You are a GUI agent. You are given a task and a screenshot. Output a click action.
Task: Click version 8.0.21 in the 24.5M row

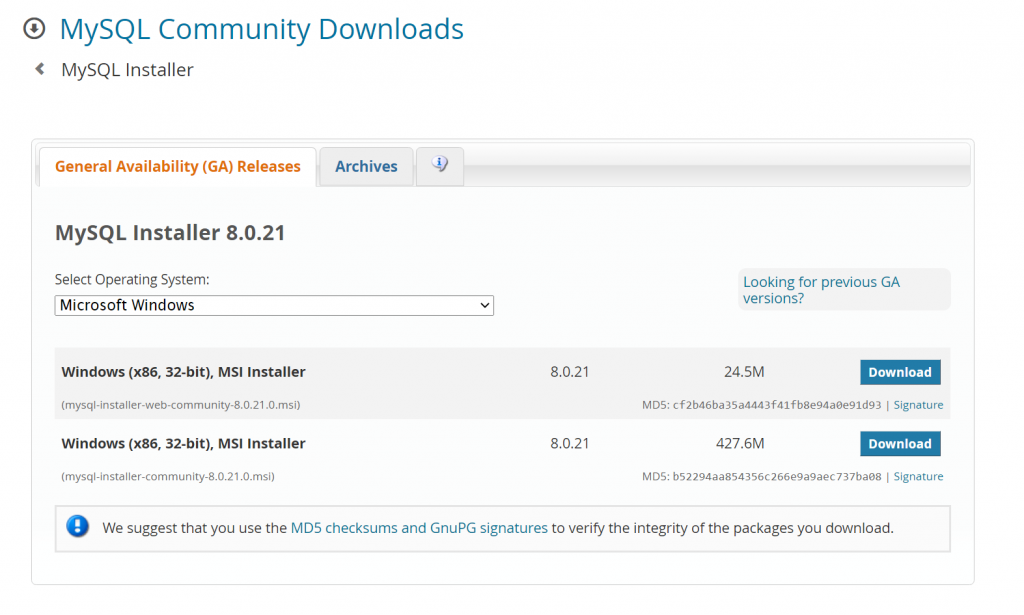click(x=569, y=372)
